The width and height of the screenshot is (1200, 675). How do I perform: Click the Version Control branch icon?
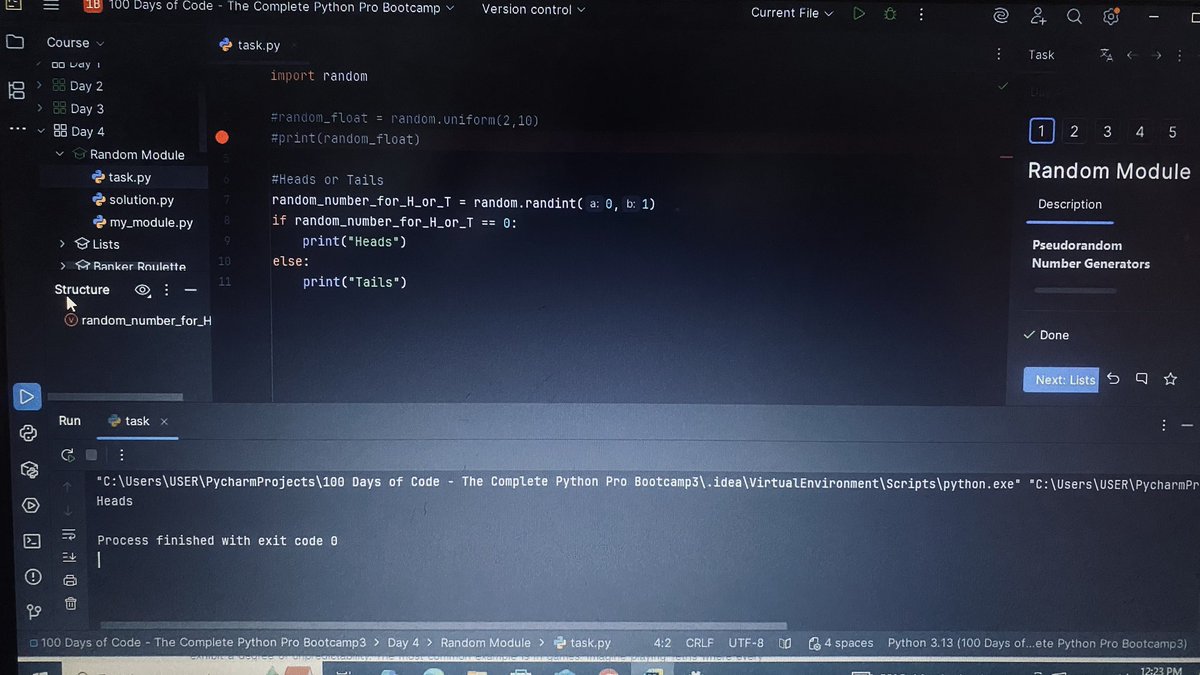(31, 613)
